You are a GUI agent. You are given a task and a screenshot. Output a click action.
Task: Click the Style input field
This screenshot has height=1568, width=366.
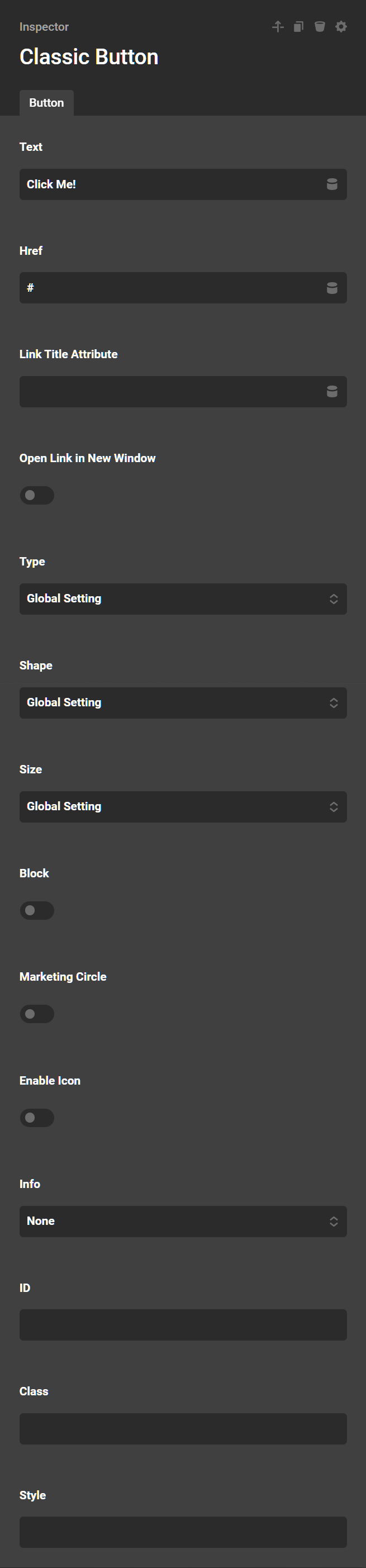click(x=183, y=1532)
